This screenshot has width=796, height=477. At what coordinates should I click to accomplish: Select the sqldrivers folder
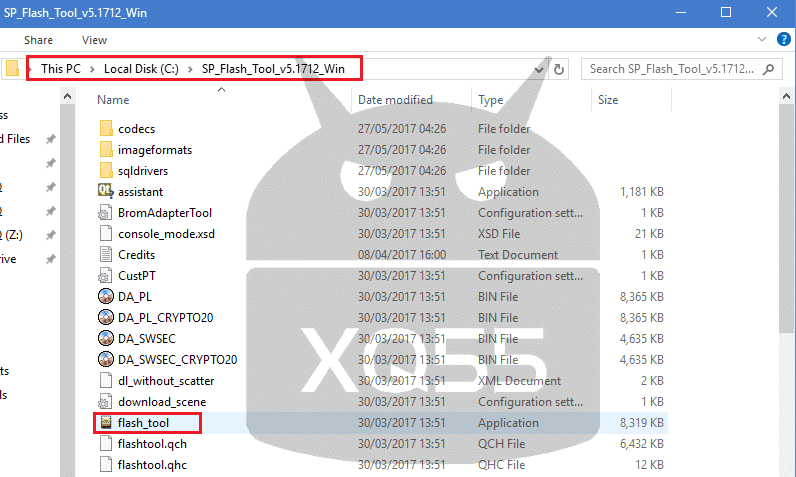(140, 170)
